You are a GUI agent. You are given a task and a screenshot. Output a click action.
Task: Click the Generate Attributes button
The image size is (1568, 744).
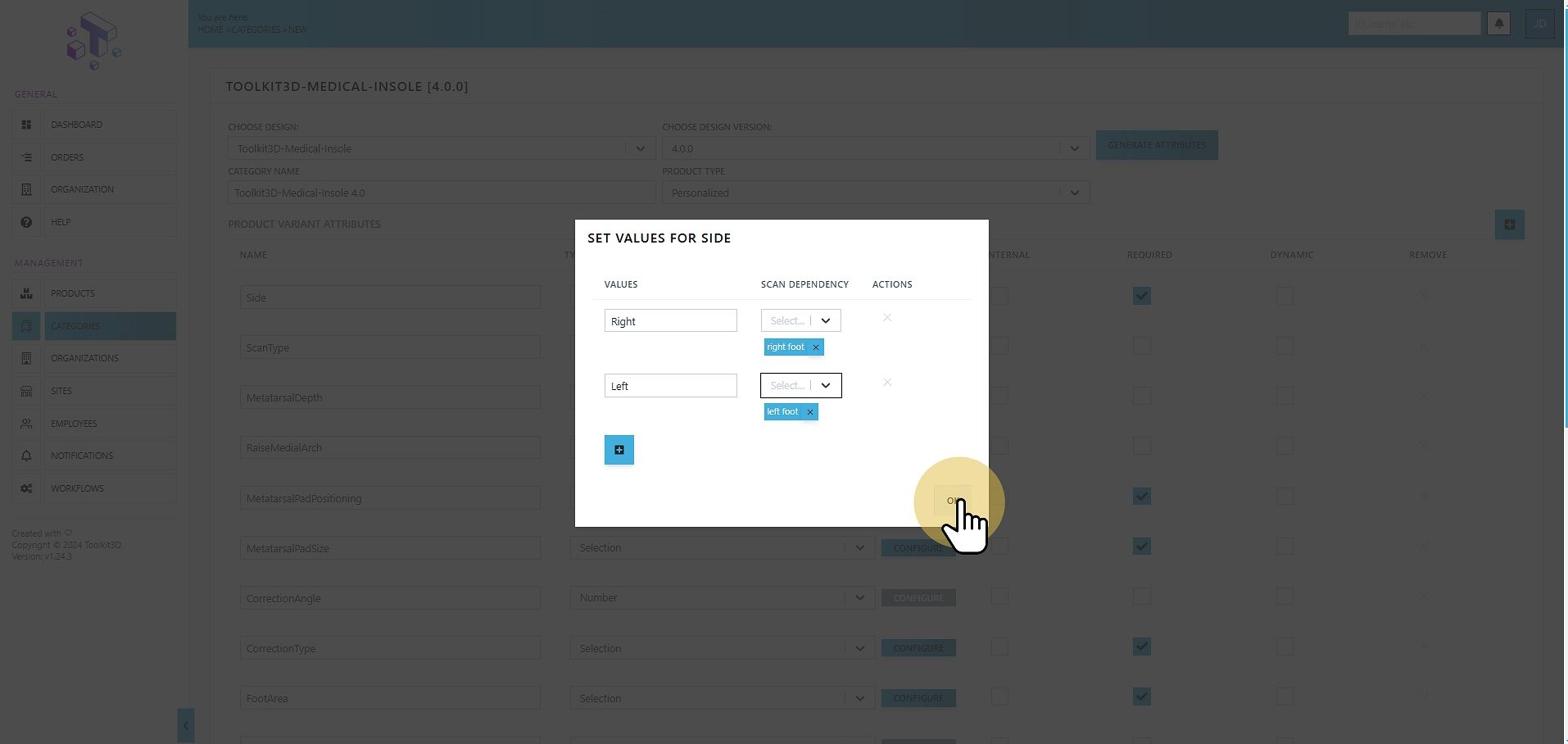click(1157, 145)
